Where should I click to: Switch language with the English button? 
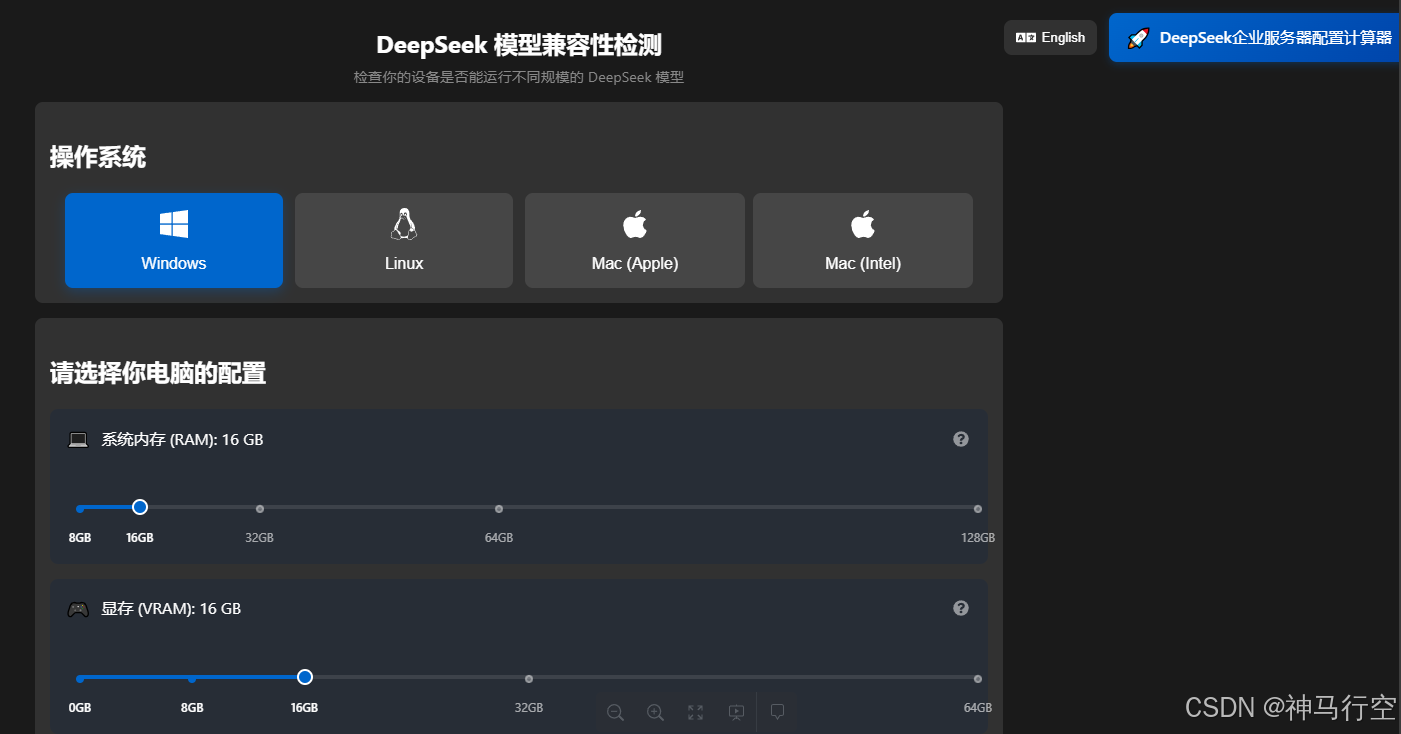(1050, 37)
